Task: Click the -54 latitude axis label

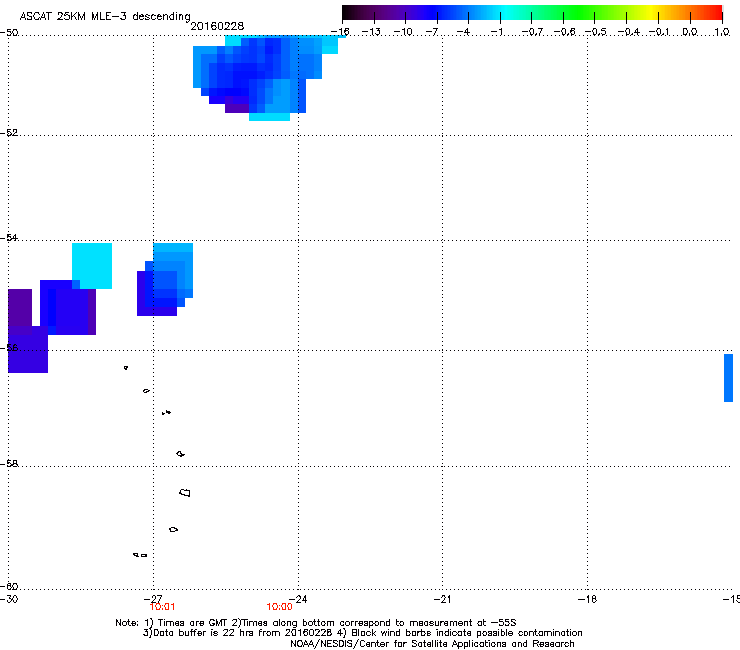Action: click(9, 237)
